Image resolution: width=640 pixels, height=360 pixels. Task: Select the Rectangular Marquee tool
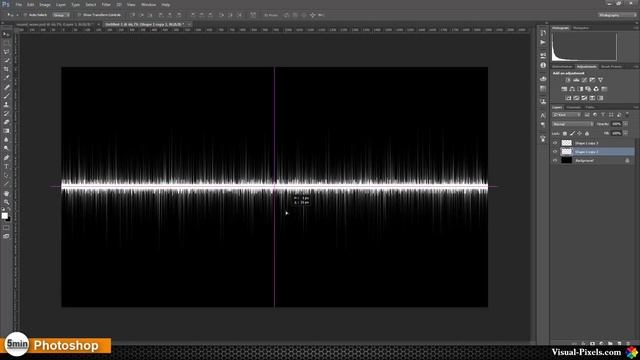point(6,43)
